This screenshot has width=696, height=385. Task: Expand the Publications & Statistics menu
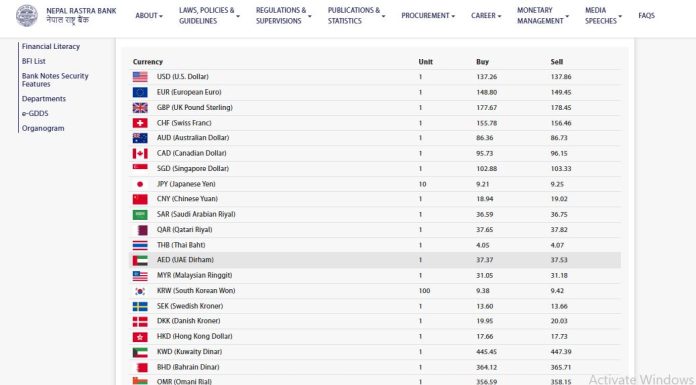point(356,16)
